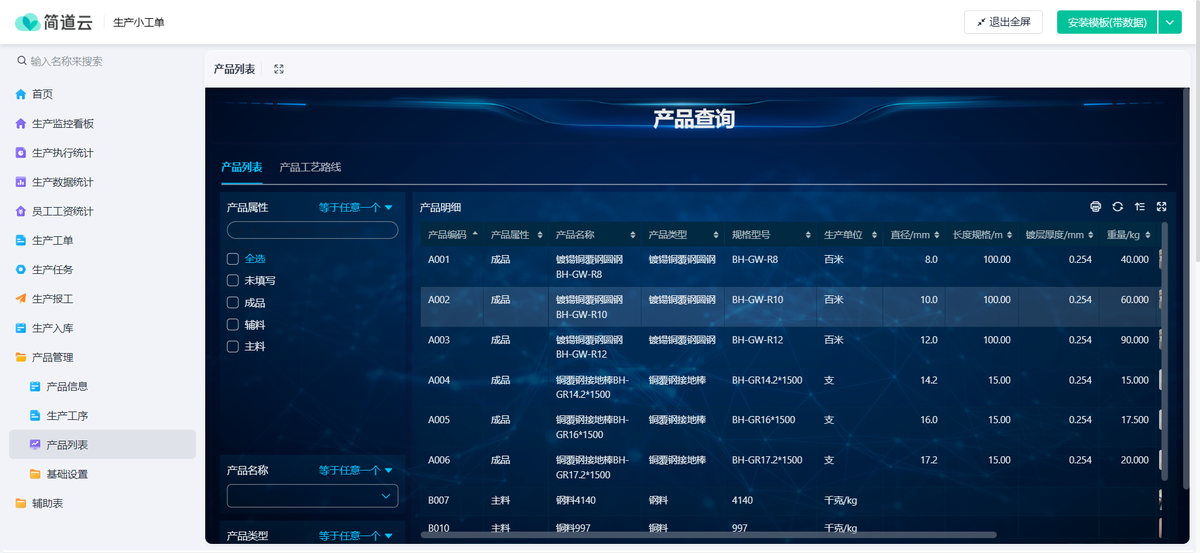1200x553 pixels.
Task: Click the 生产执行统计 icon
Action: click(21, 153)
